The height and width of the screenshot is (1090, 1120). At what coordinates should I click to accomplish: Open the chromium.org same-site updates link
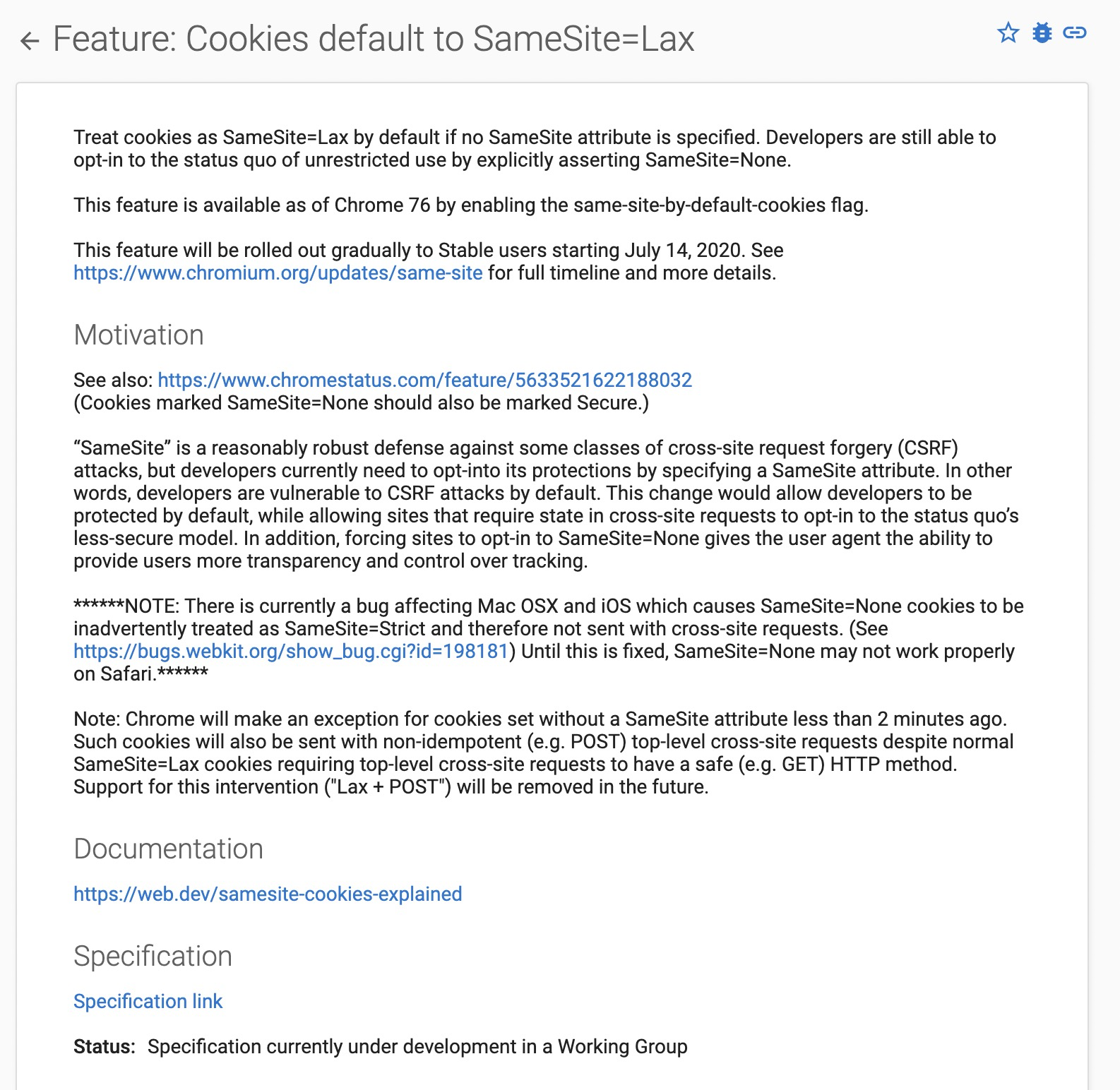278,273
